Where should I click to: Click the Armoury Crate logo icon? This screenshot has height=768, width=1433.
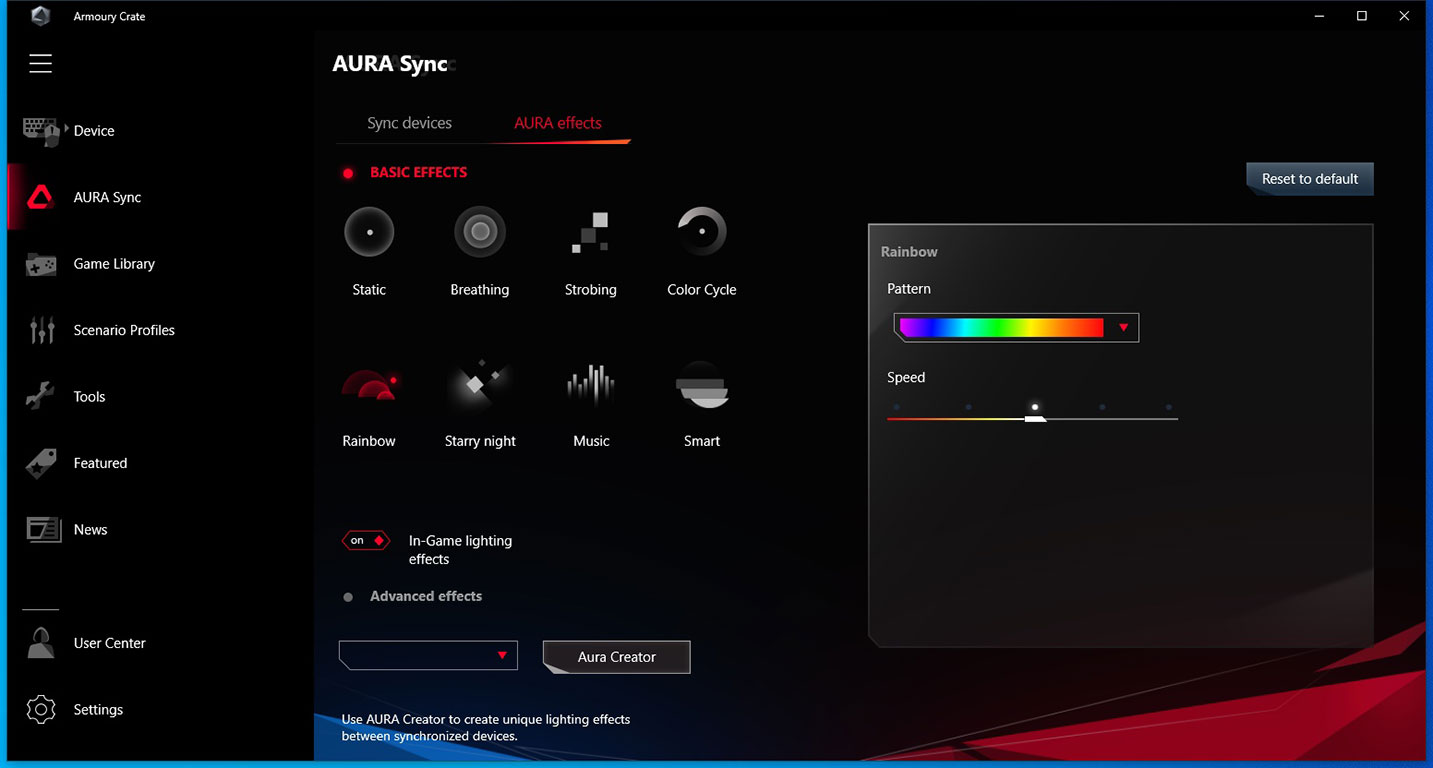click(x=41, y=16)
